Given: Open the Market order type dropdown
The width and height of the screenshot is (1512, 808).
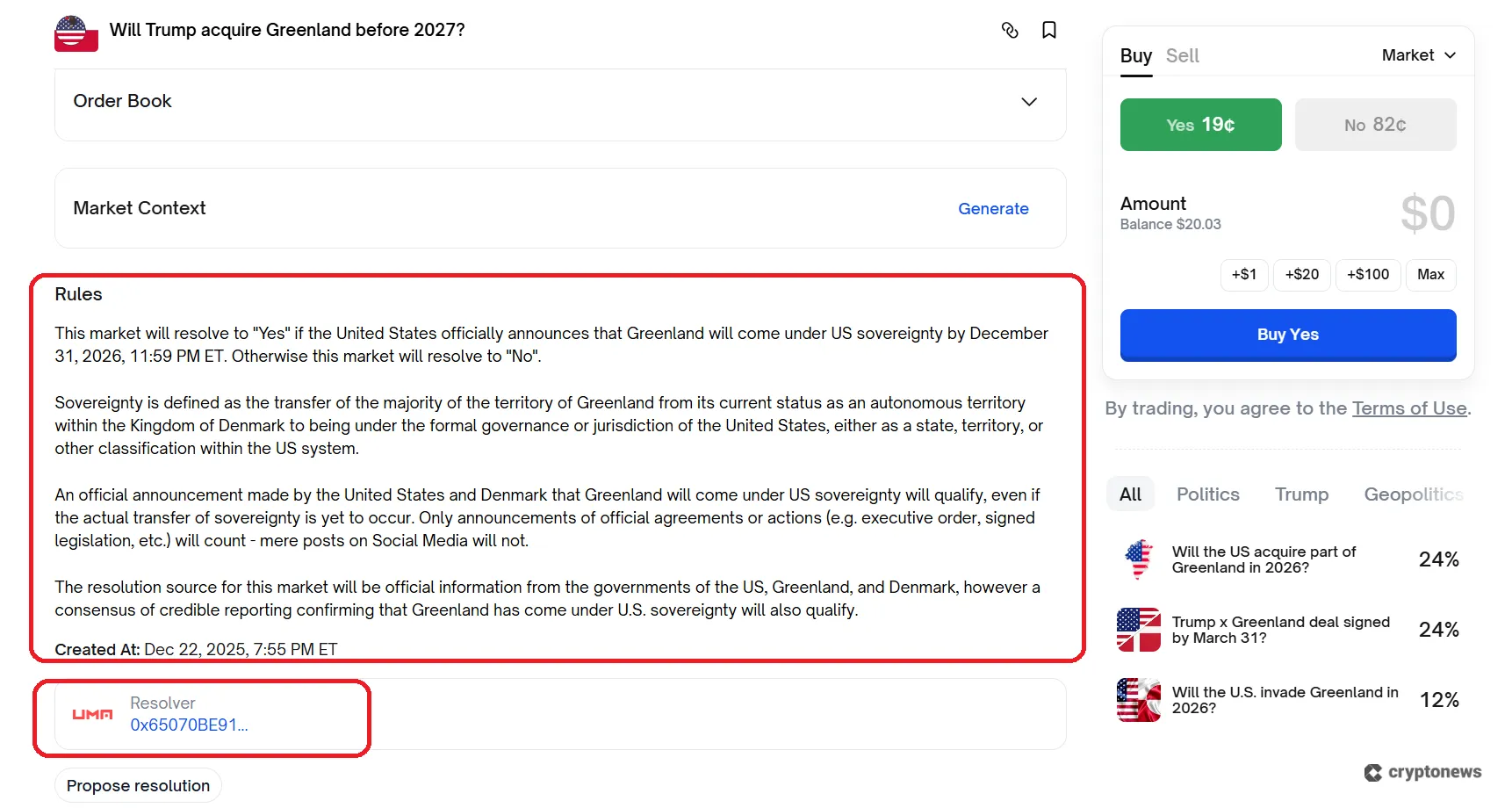Looking at the screenshot, I should pyautogui.click(x=1418, y=55).
